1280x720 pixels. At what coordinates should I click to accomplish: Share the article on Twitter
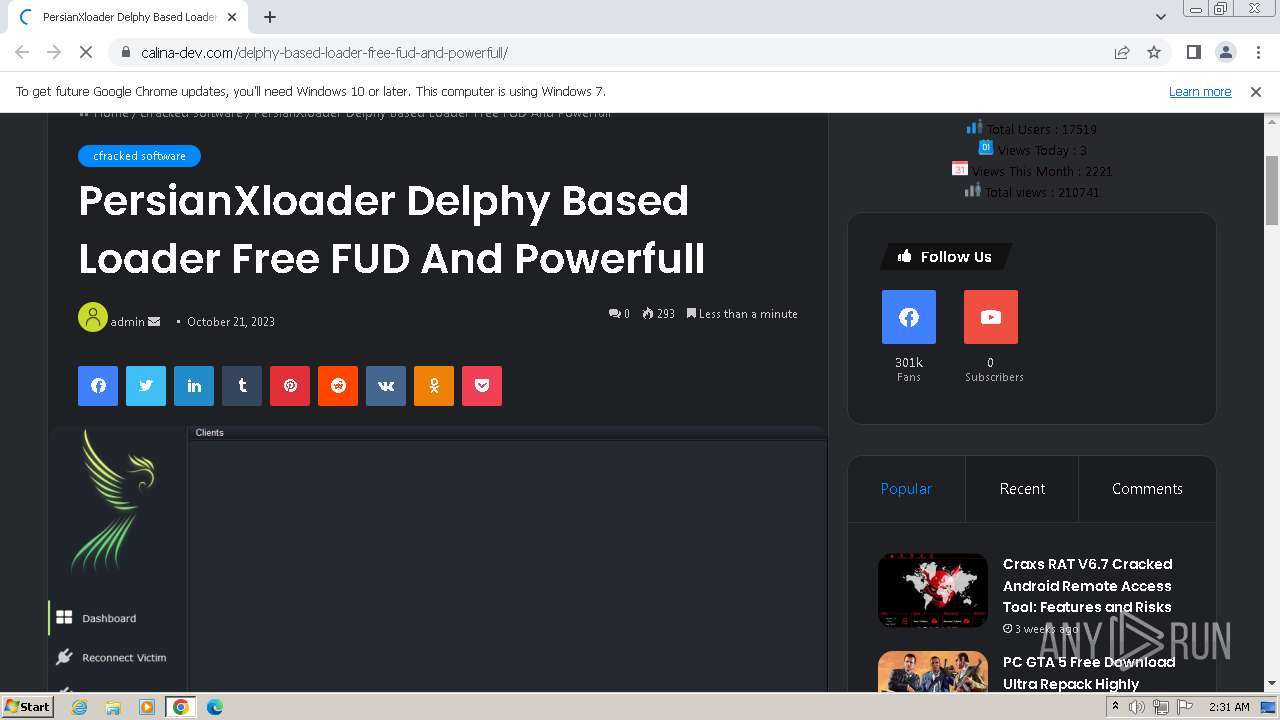146,386
